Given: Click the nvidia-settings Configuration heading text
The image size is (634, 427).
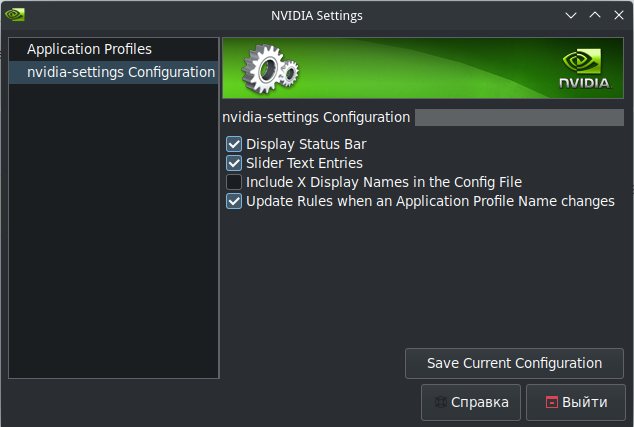Looking at the screenshot, I should (x=316, y=117).
